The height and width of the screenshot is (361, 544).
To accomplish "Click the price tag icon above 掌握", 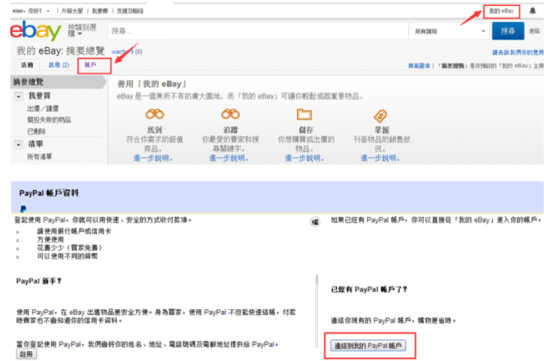I will (380, 116).
